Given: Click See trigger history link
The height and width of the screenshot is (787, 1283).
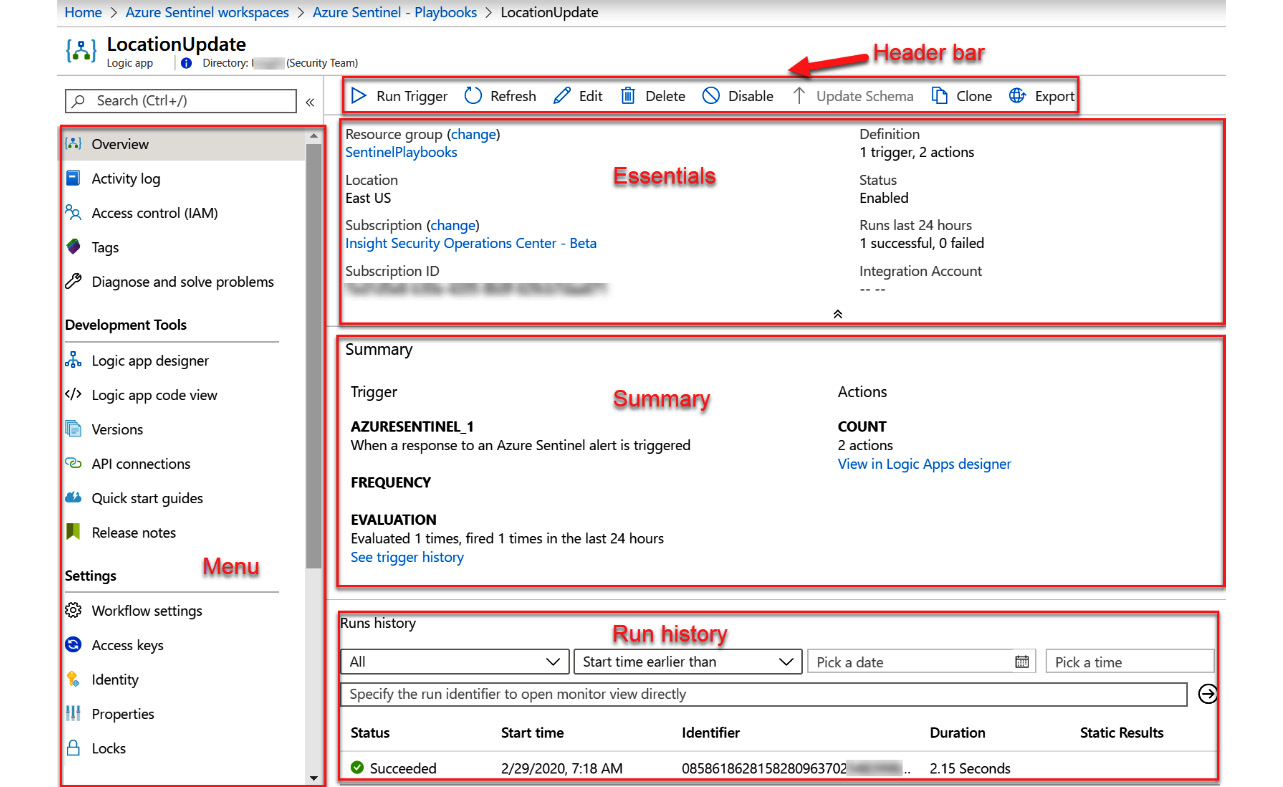Looking at the screenshot, I should [407, 557].
